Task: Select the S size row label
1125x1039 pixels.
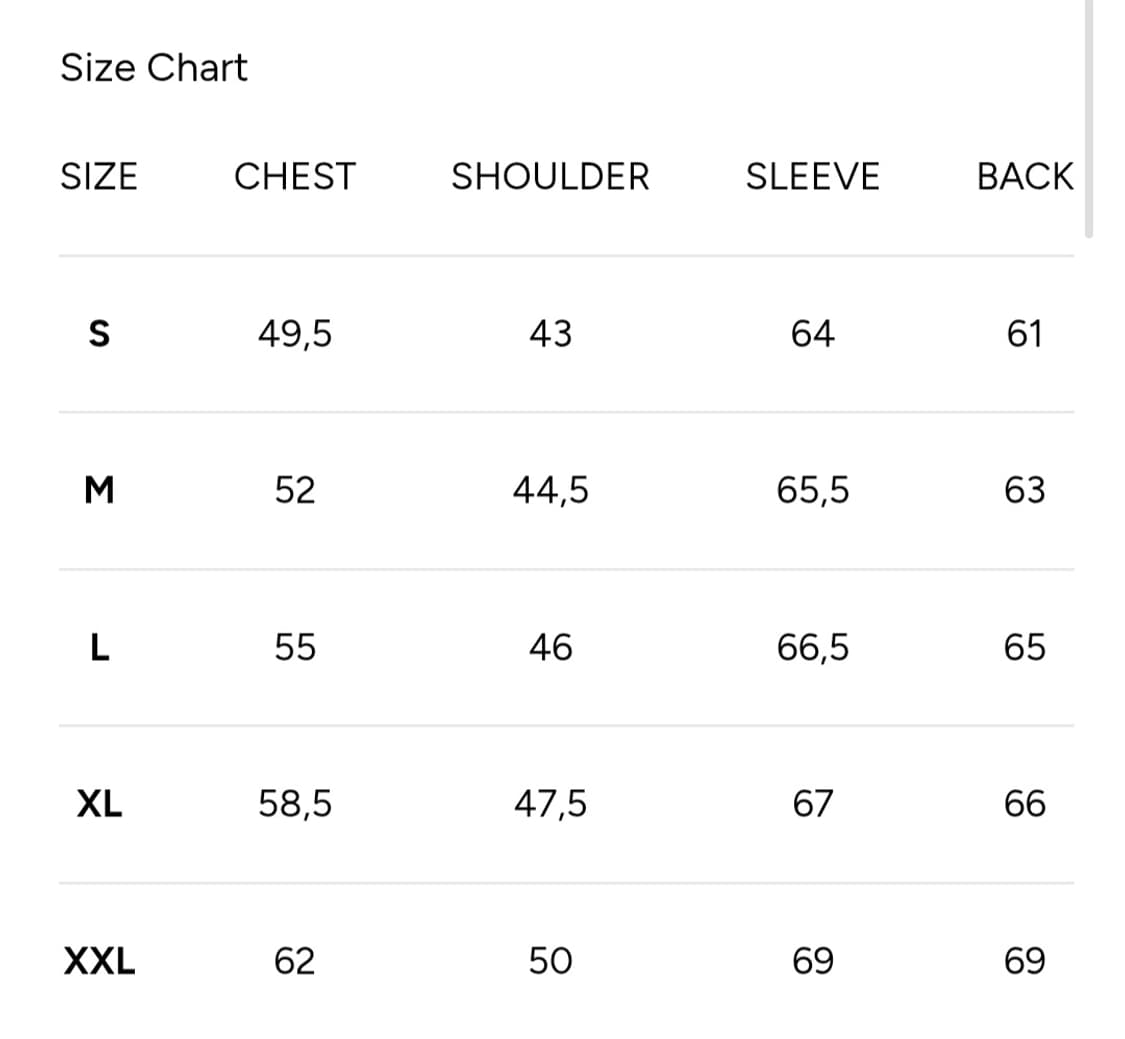Action: (99, 334)
